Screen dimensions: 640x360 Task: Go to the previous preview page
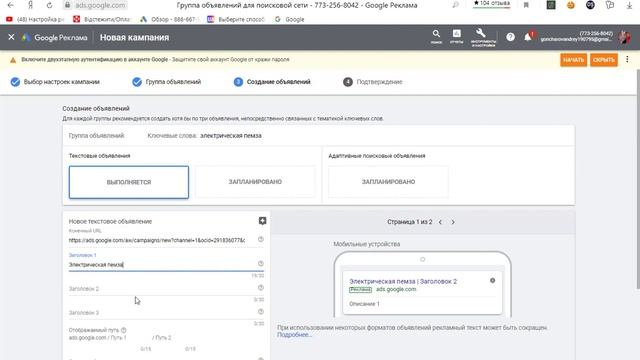tap(440, 222)
